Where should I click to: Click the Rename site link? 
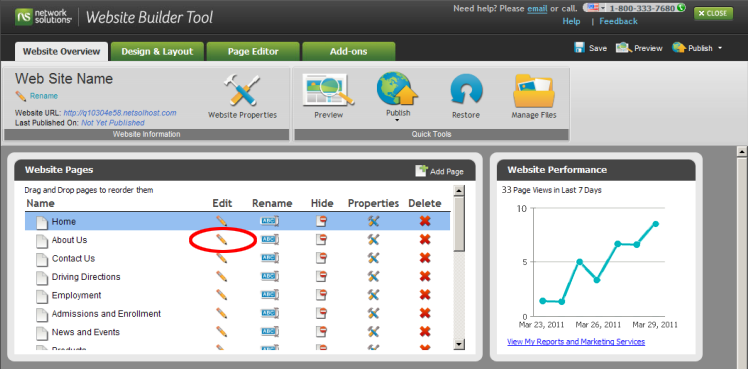pos(44,96)
